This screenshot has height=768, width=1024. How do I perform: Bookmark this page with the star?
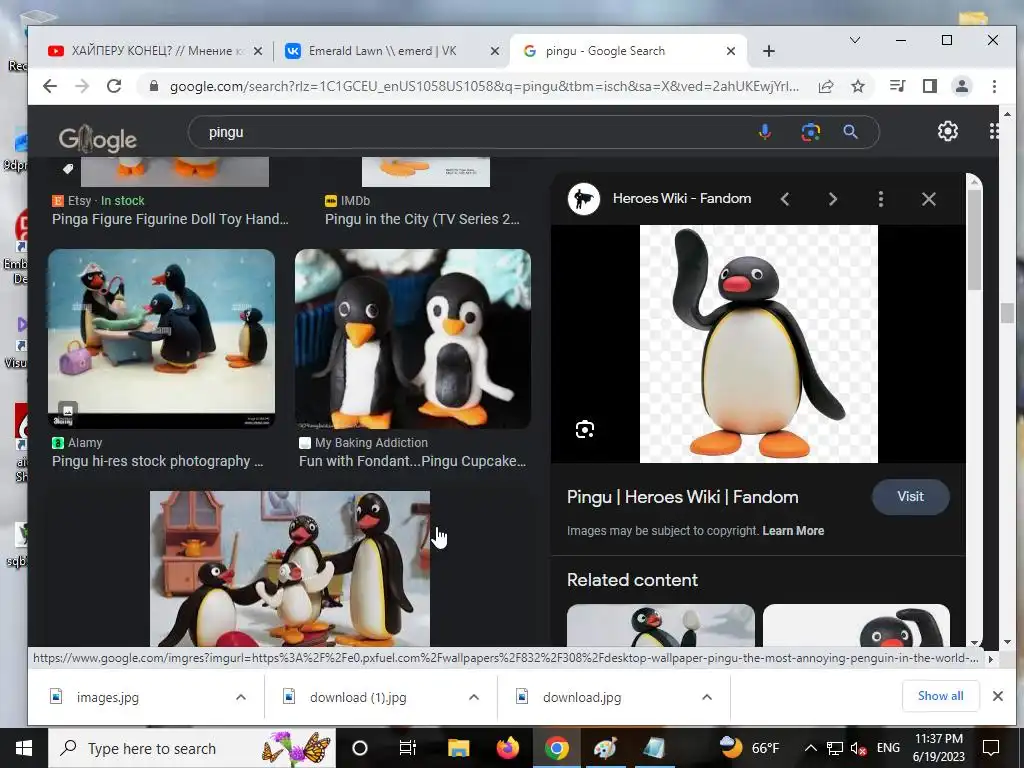(x=858, y=86)
